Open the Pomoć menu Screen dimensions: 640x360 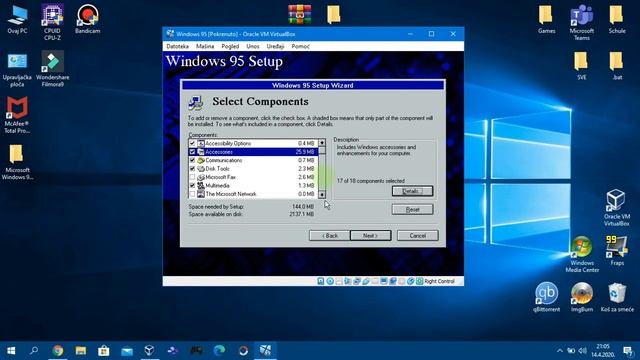pyautogui.click(x=300, y=47)
